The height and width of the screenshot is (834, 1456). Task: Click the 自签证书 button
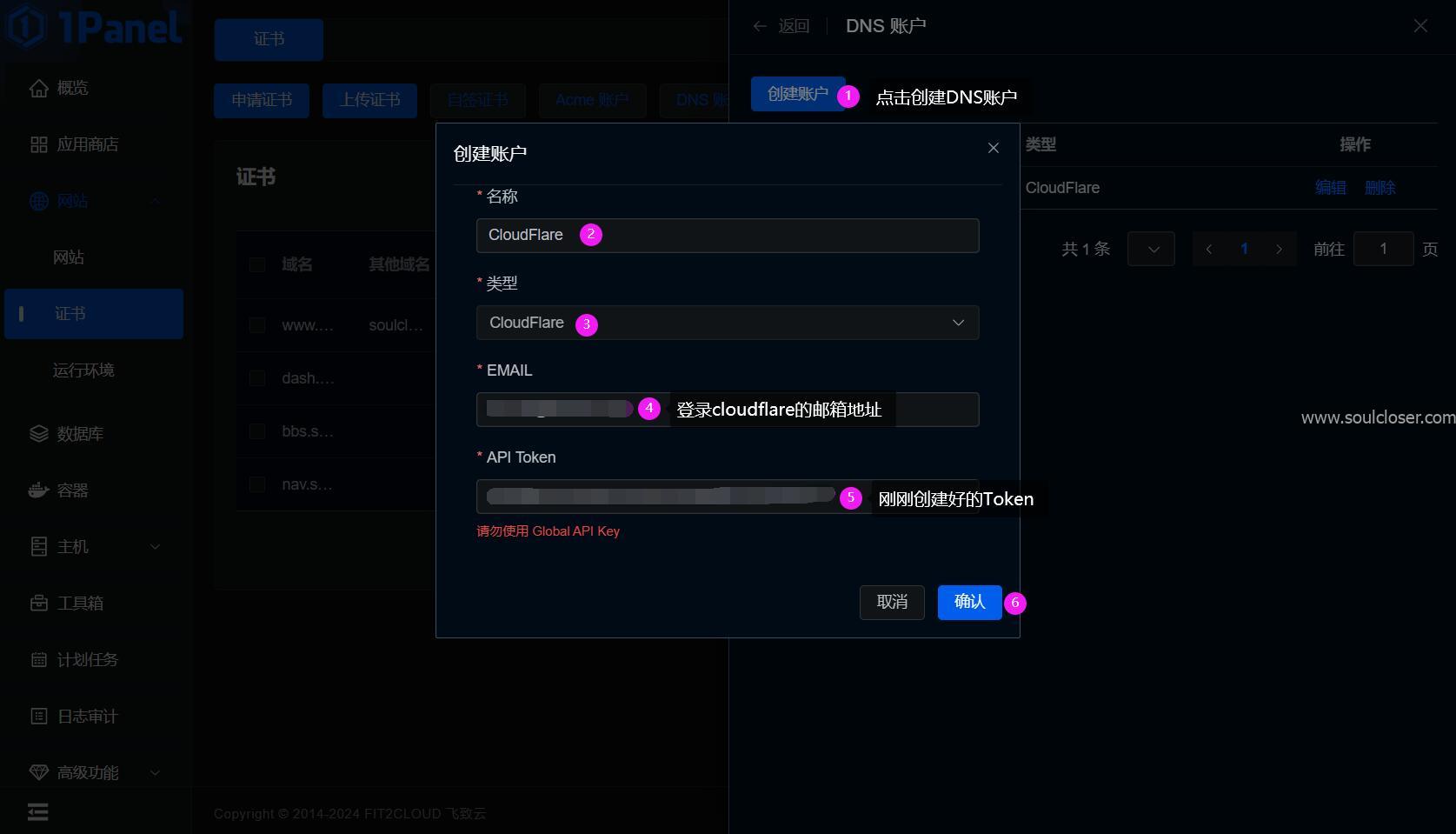477,101
